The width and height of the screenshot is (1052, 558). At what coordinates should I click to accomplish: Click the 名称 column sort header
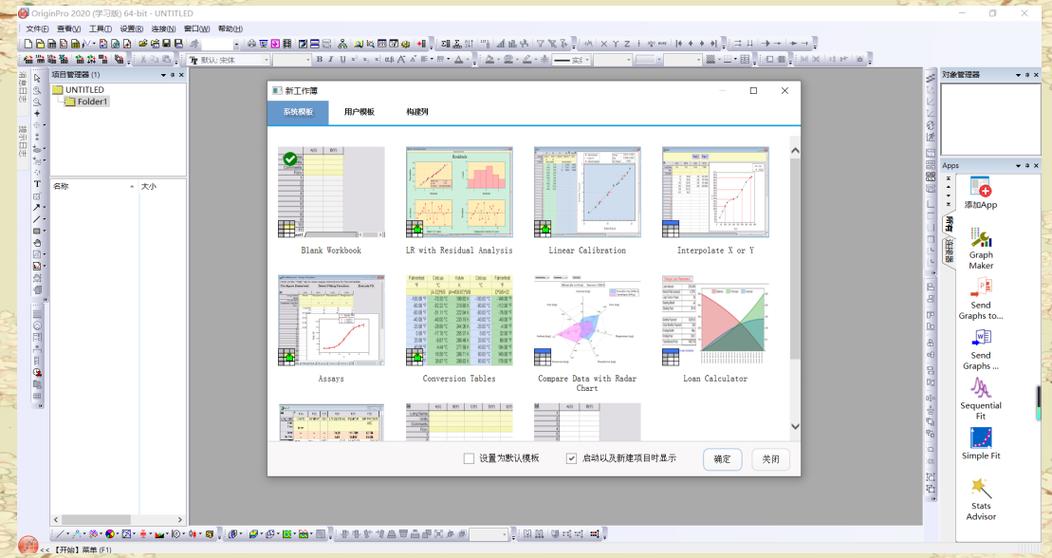pos(94,186)
